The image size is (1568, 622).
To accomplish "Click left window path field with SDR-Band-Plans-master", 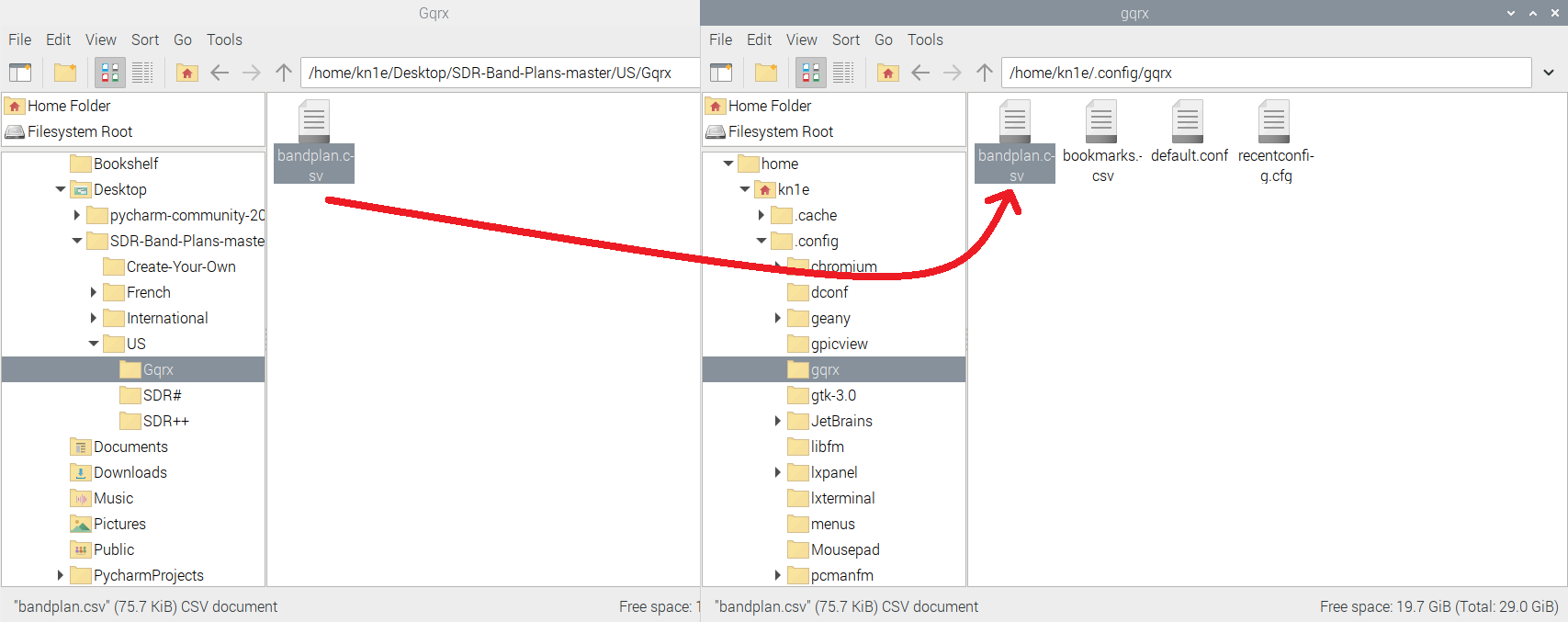I will pos(501,73).
